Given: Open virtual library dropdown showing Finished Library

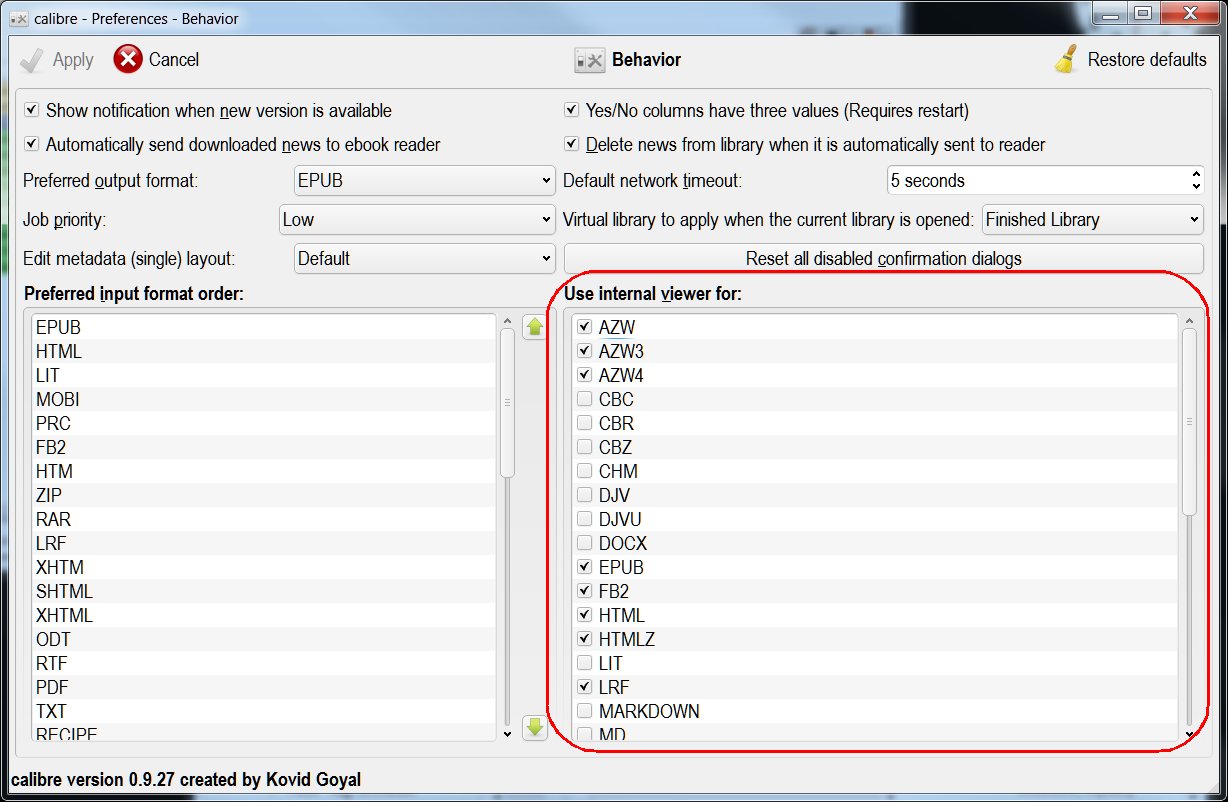Looking at the screenshot, I should pos(1093,219).
